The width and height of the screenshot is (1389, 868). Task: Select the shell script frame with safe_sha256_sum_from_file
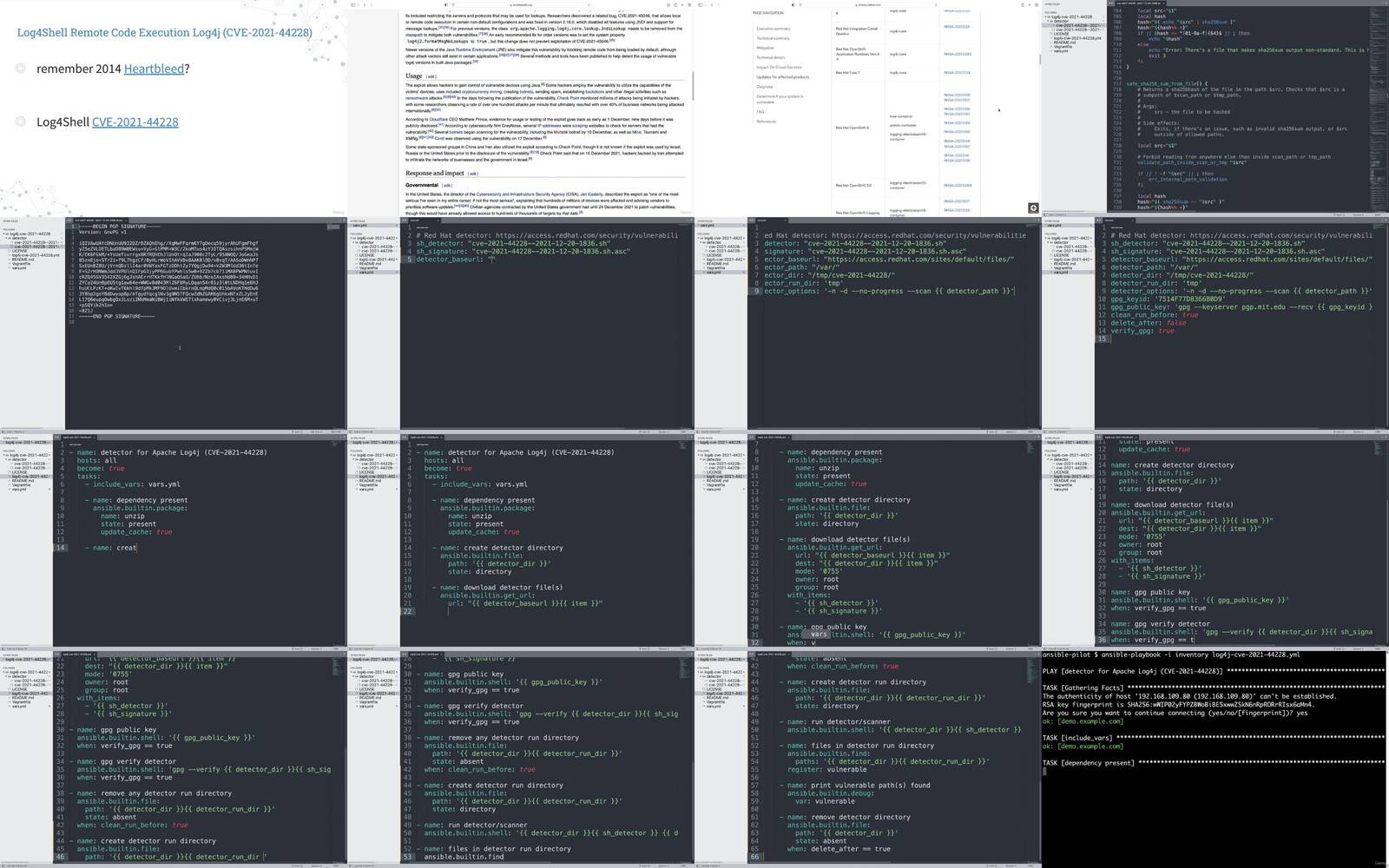1215,108
